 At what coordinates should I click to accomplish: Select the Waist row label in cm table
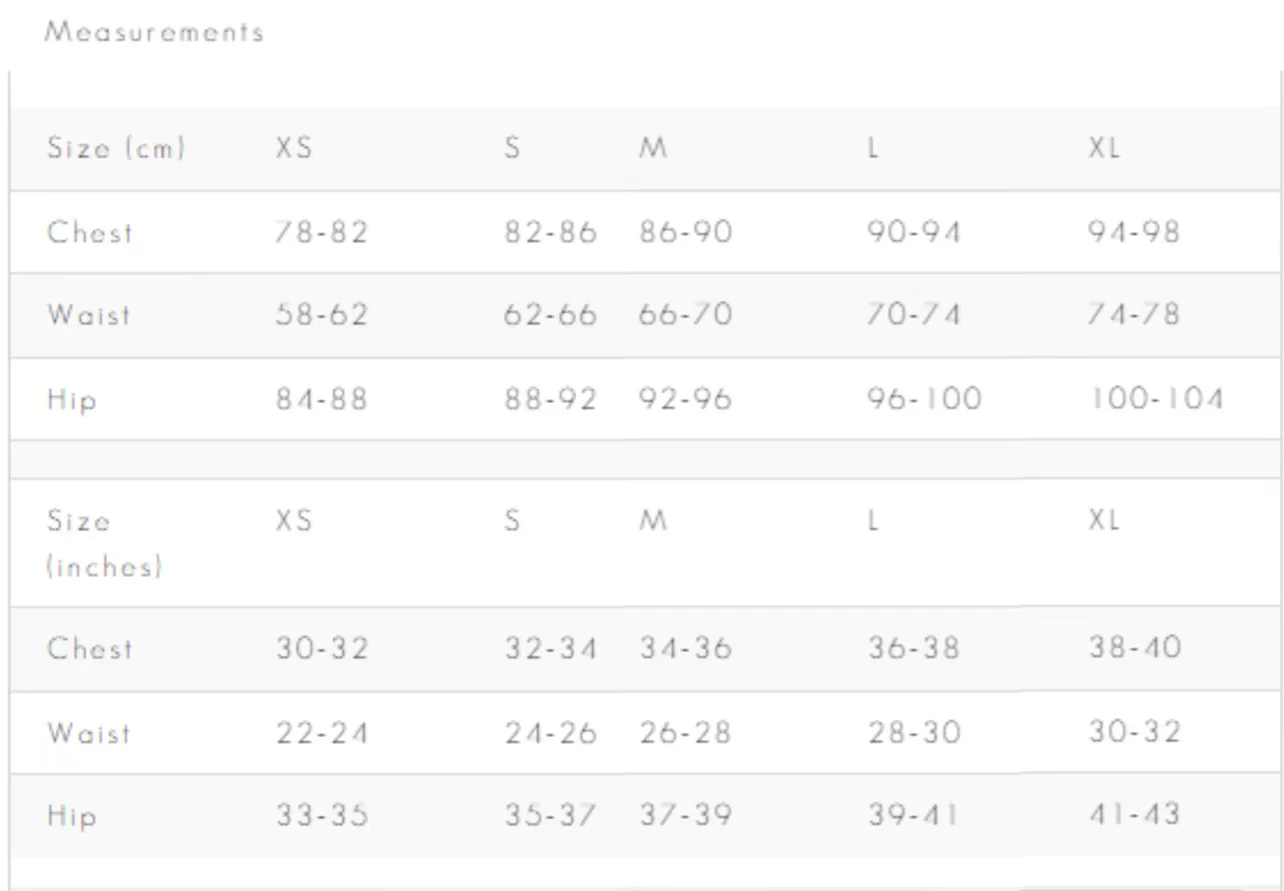tap(89, 315)
